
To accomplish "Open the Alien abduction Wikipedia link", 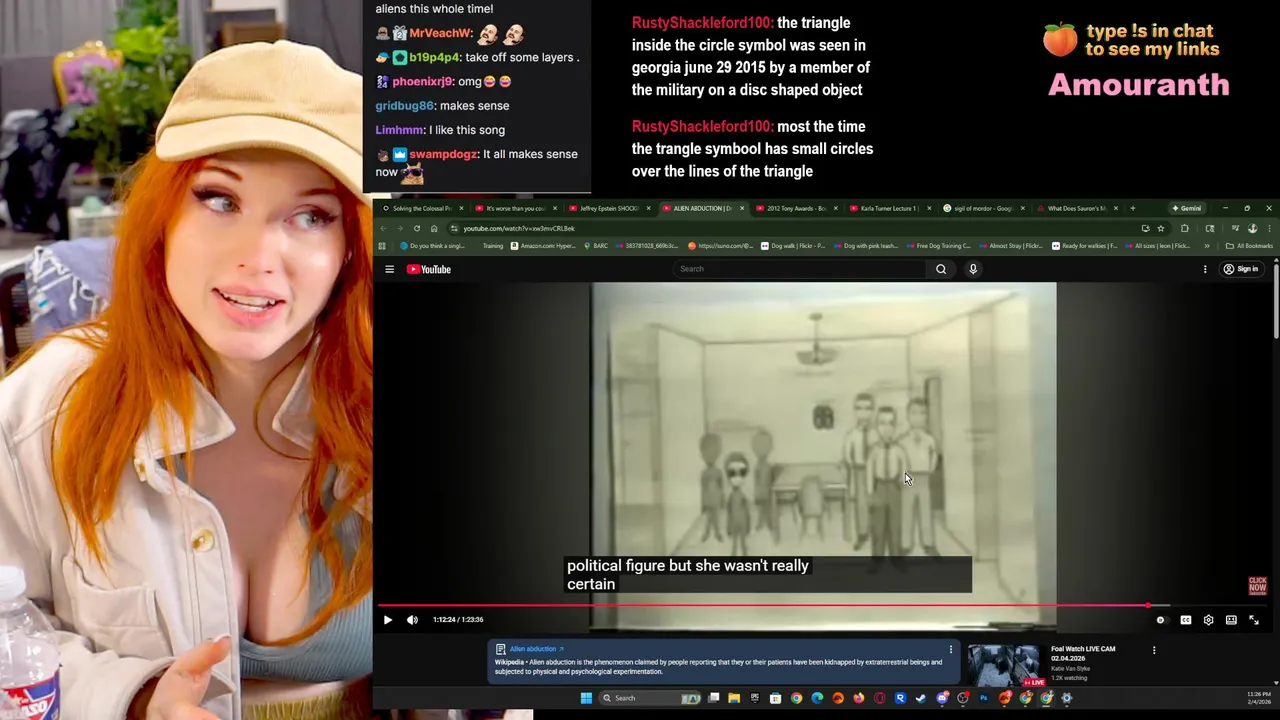I will click(x=535, y=649).
